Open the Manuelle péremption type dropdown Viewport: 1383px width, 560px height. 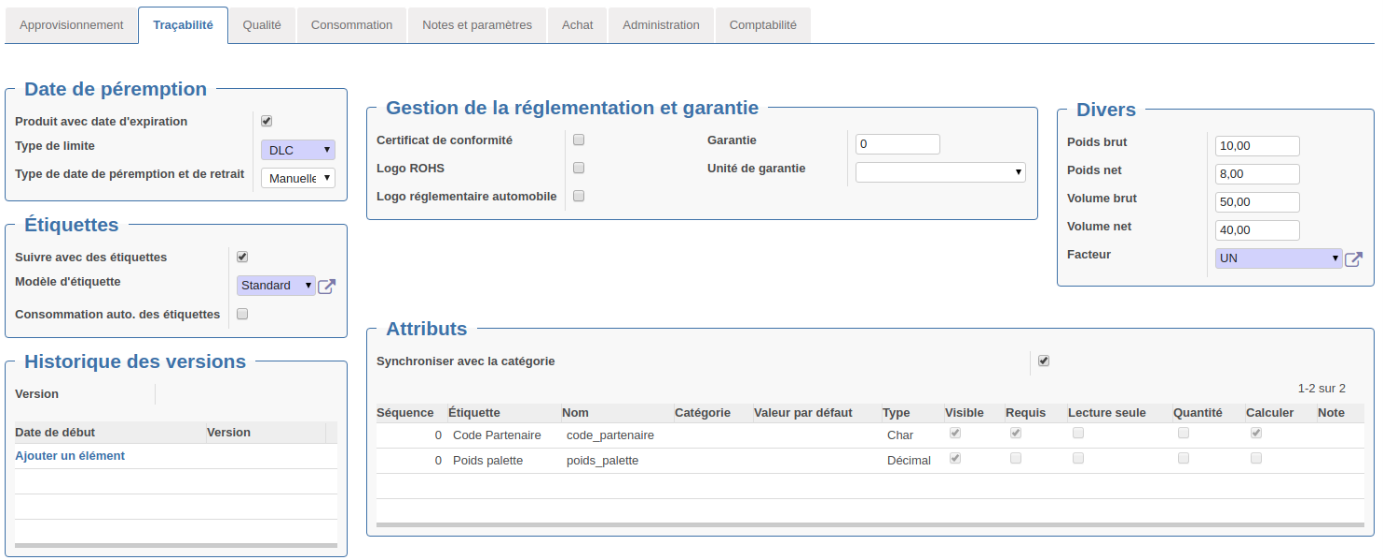pos(298,178)
